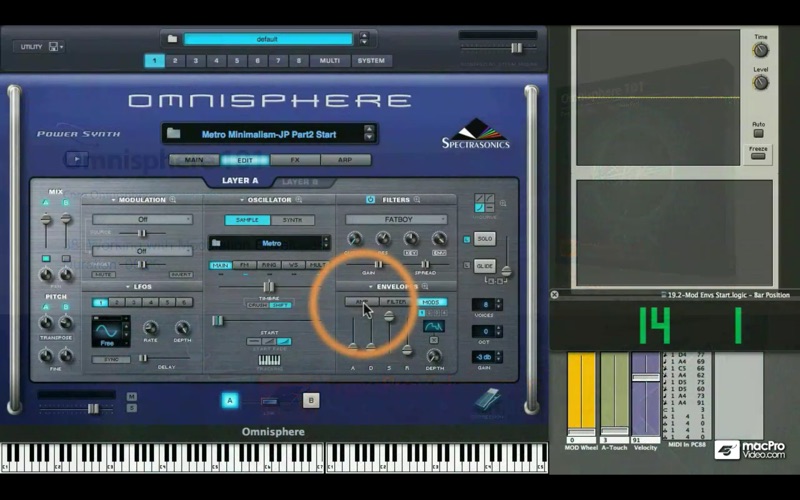Image resolution: width=800 pixels, height=500 pixels.
Task: Open the top default patch folder icon
Action: point(172,39)
